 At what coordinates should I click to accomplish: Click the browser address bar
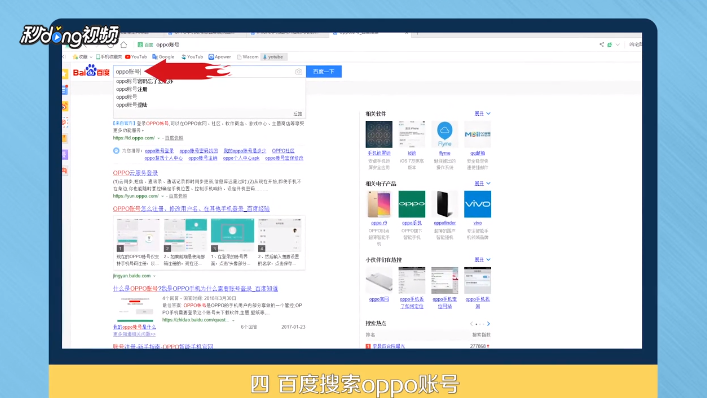click(365, 45)
